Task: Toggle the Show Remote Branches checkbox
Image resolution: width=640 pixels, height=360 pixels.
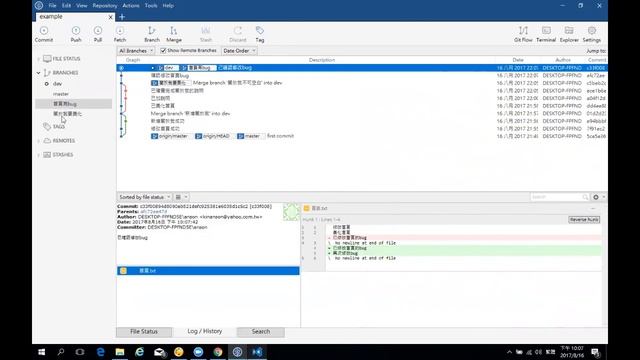Action: point(163,51)
